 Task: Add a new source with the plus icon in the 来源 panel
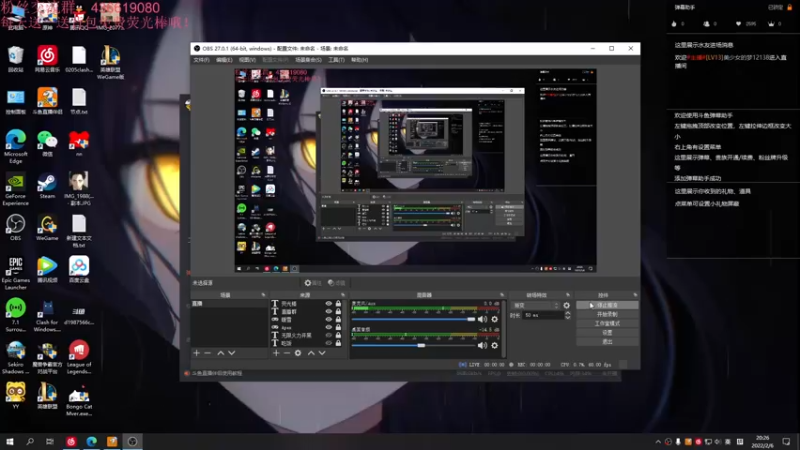(276, 353)
